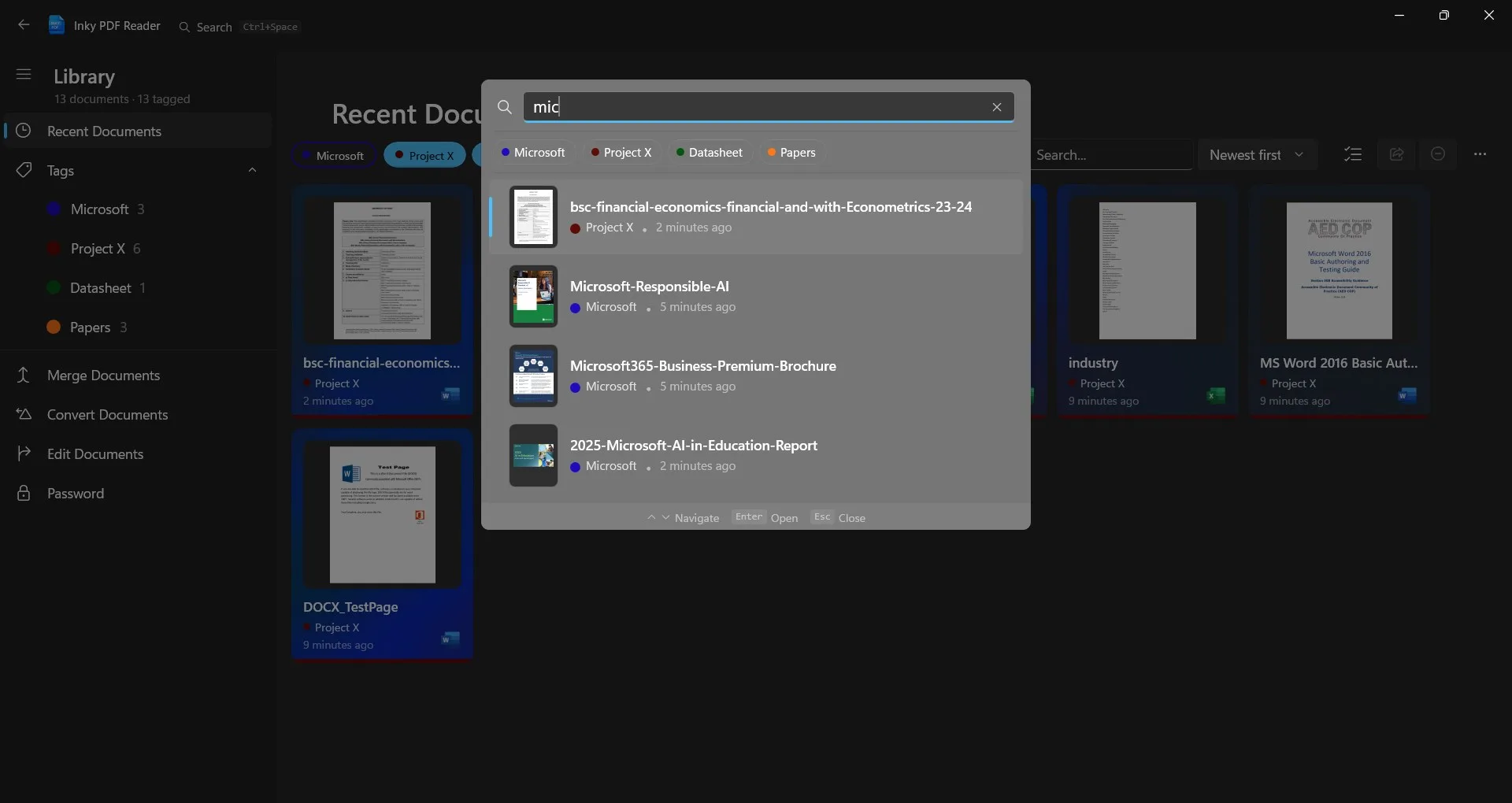Collapse the Tags section chevron
This screenshot has width=1512, height=803.
pos(252,170)
